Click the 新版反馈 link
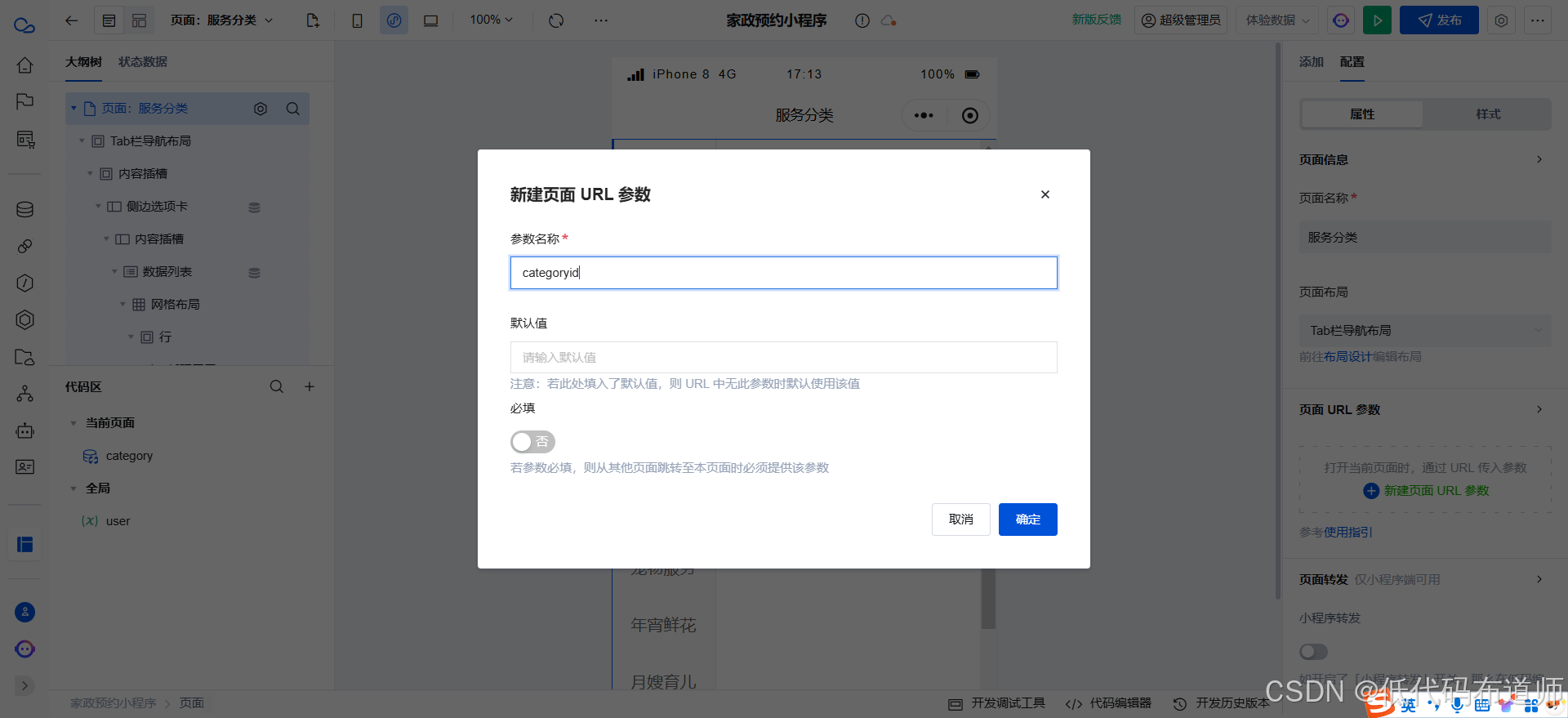 (x=1097, y=20)
